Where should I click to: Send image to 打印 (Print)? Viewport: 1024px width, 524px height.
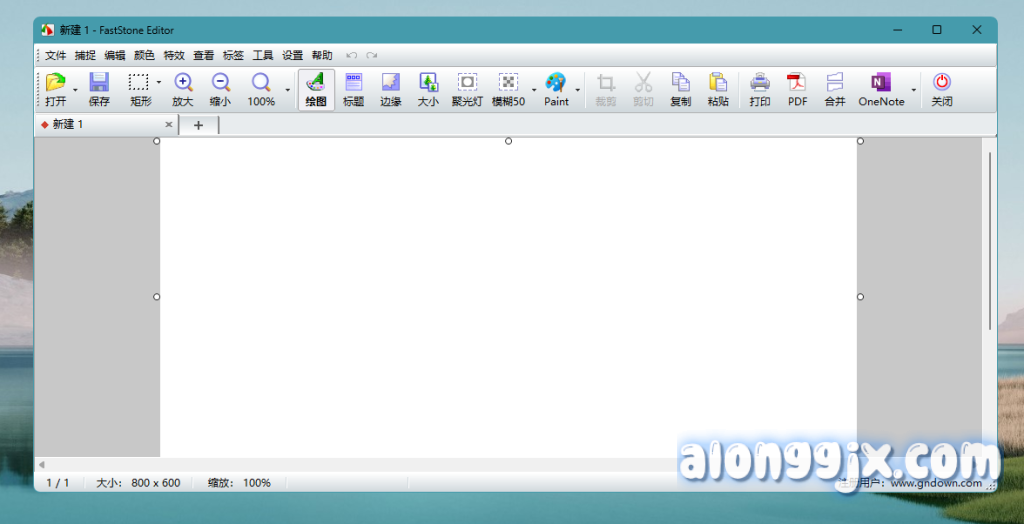(x=760, y=89)
